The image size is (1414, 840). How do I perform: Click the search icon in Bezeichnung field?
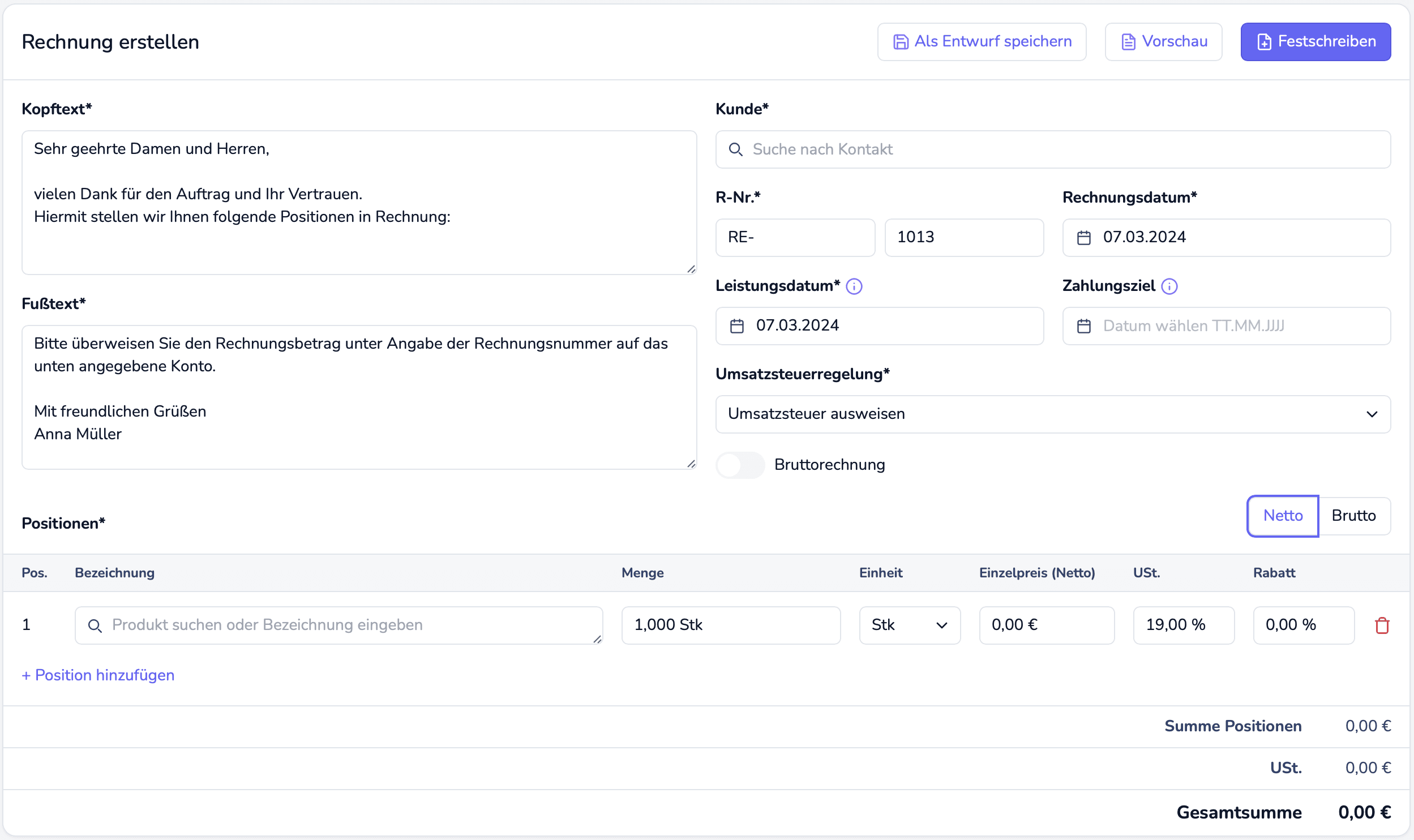tap(95, 625)
